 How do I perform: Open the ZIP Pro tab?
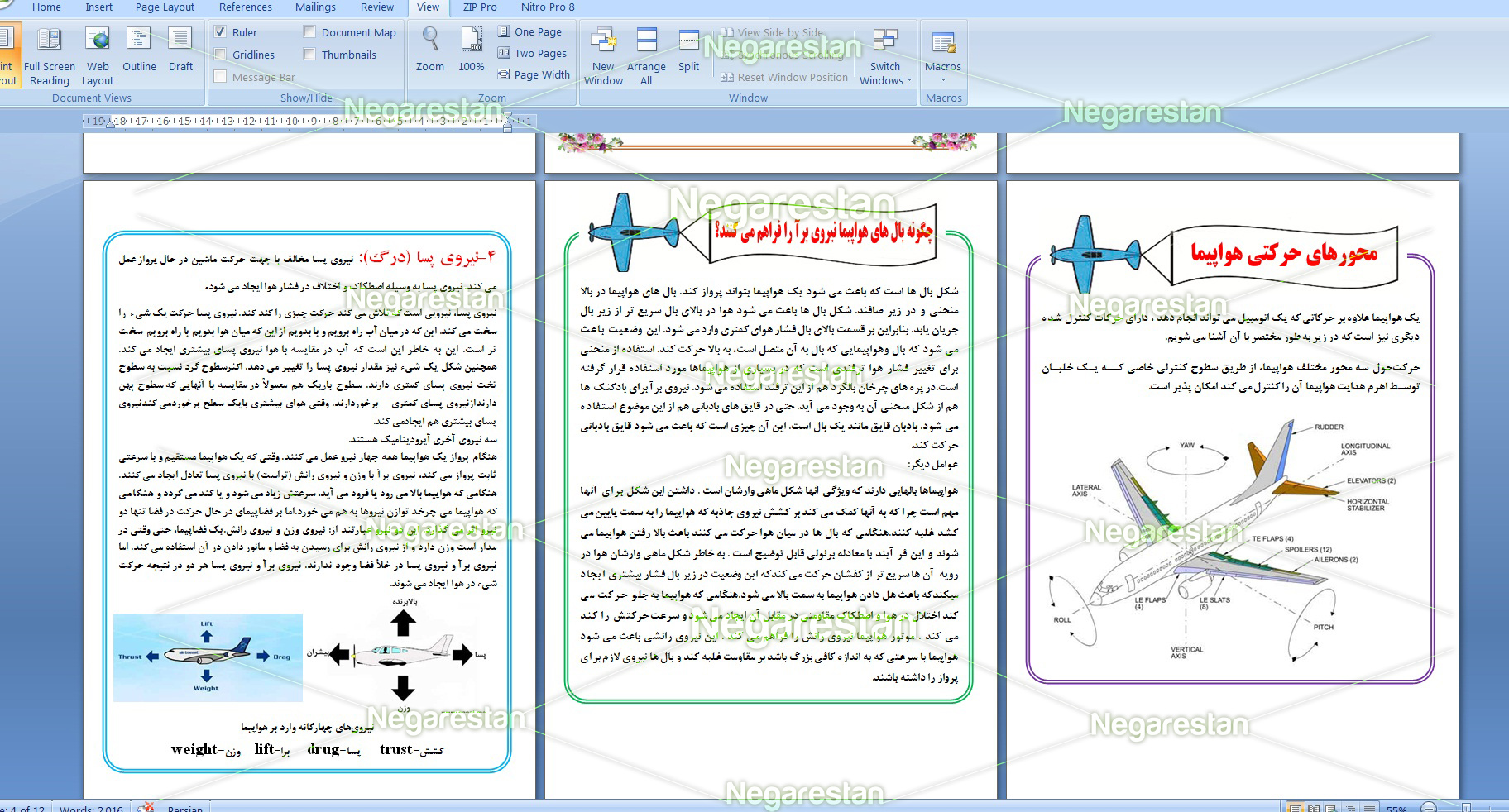480,7
